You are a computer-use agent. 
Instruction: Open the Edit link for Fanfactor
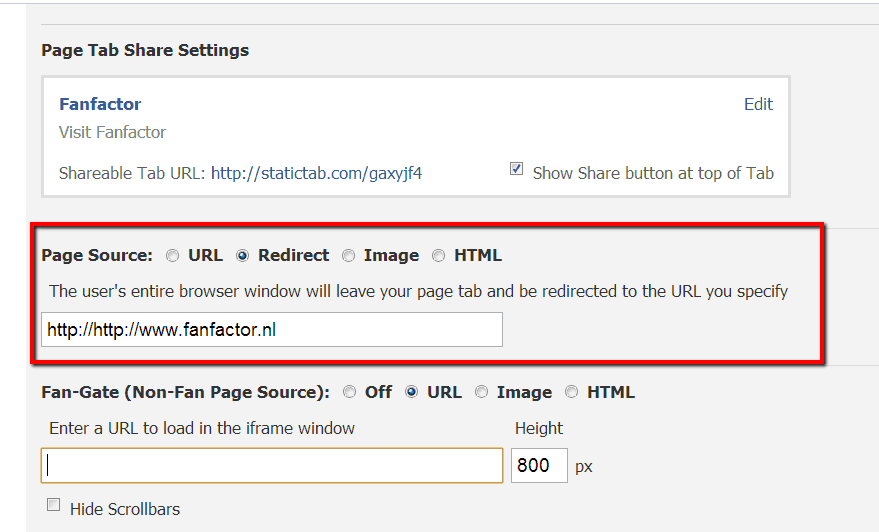758,104
